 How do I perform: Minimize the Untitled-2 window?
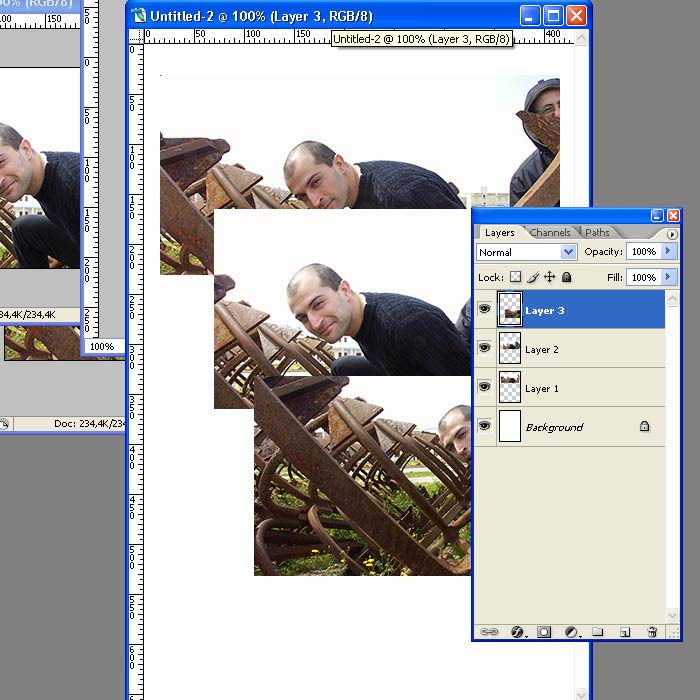530,16
